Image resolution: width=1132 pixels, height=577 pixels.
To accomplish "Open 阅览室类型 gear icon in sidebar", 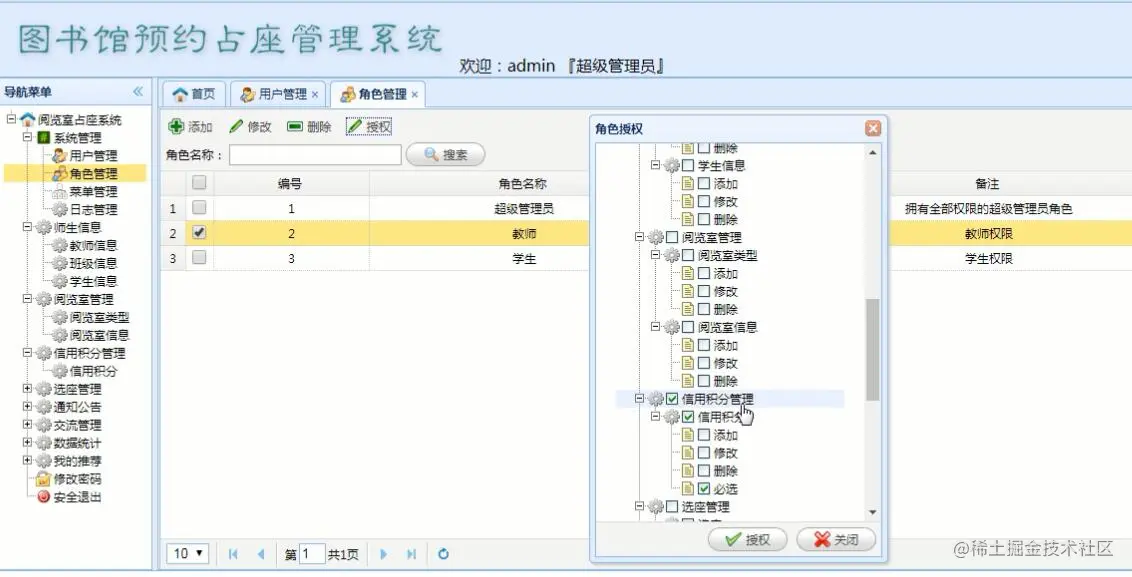I will click(x=60, y=317).
